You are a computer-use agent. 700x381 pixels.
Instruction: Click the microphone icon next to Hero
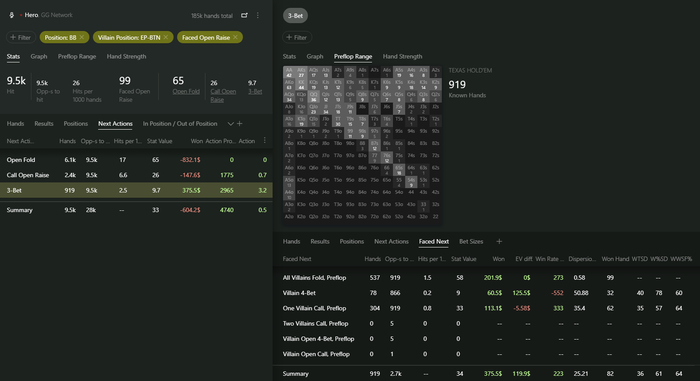pos(12,15)
